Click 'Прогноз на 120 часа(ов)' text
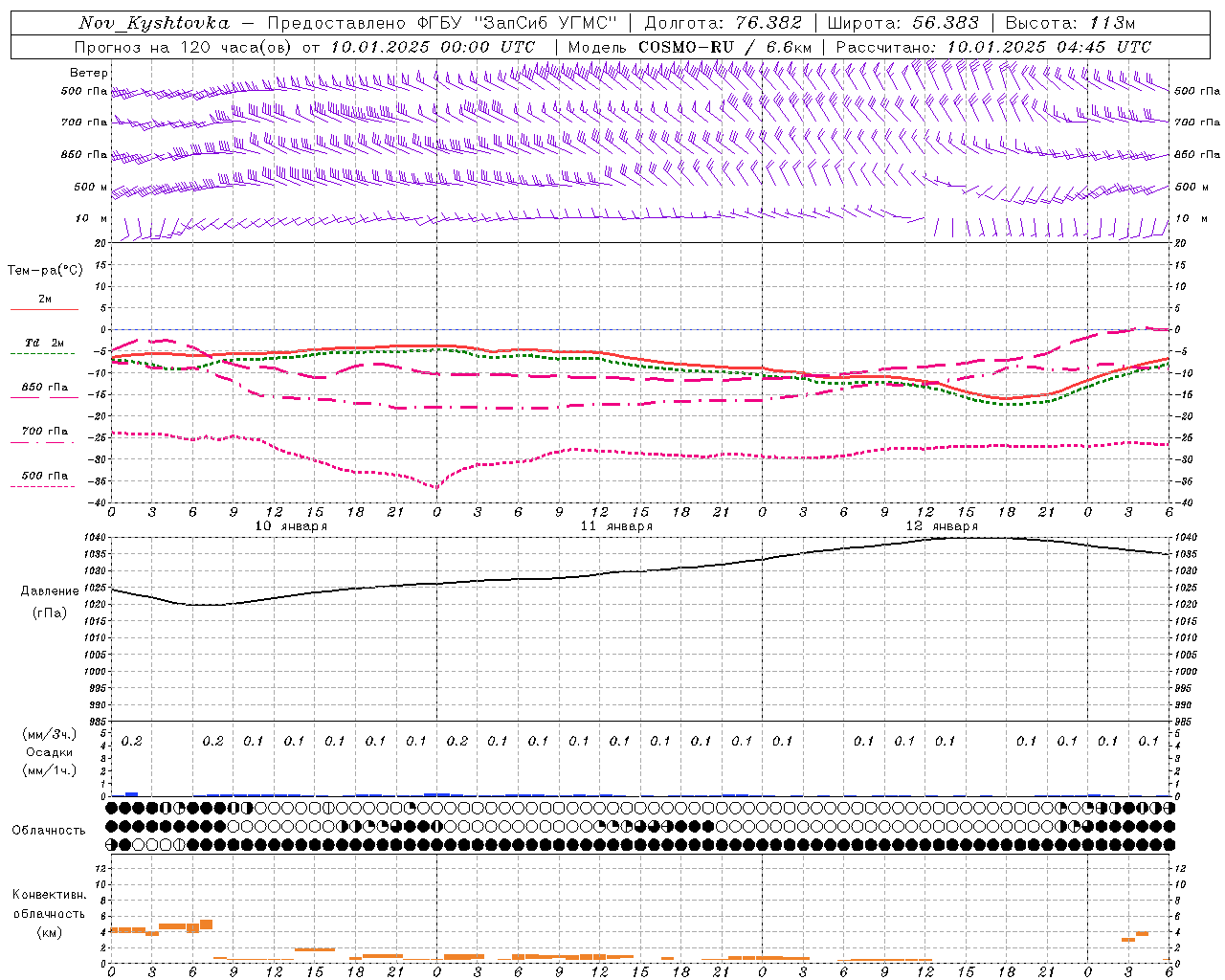 pyautogui.click(x=184, y=47)
